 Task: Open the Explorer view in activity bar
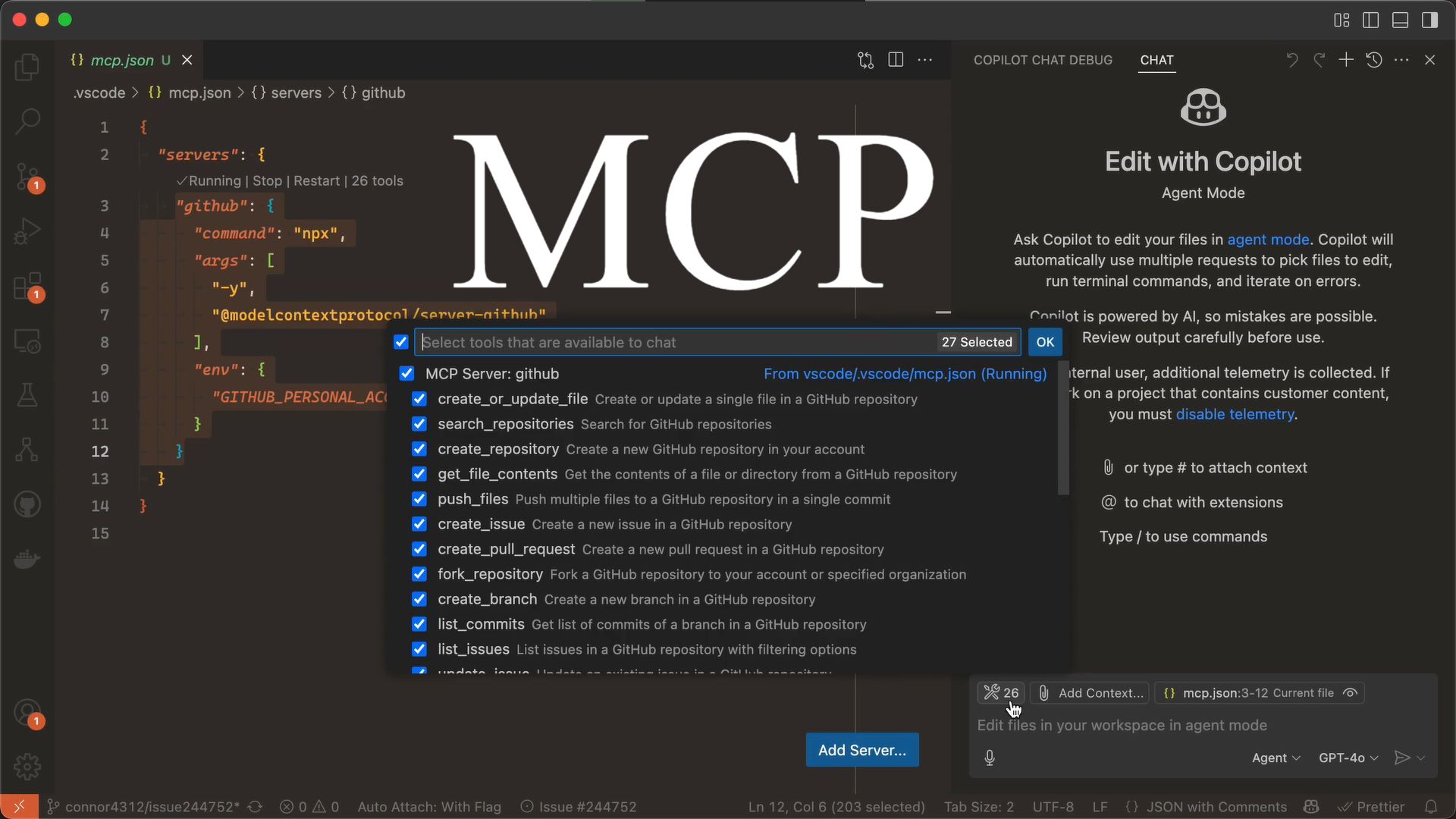27,67
